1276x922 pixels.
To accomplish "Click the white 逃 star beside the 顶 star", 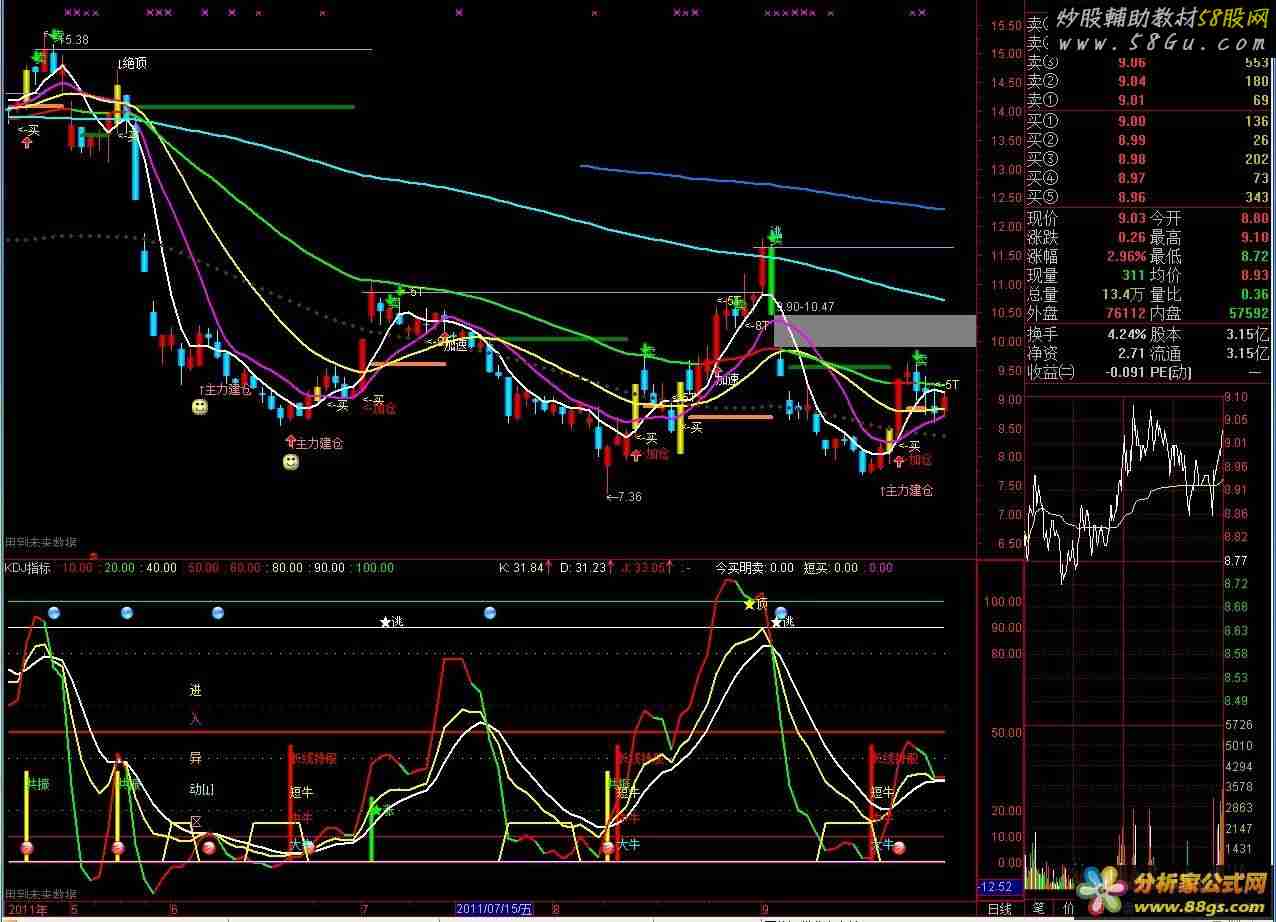I will [776, 623].
